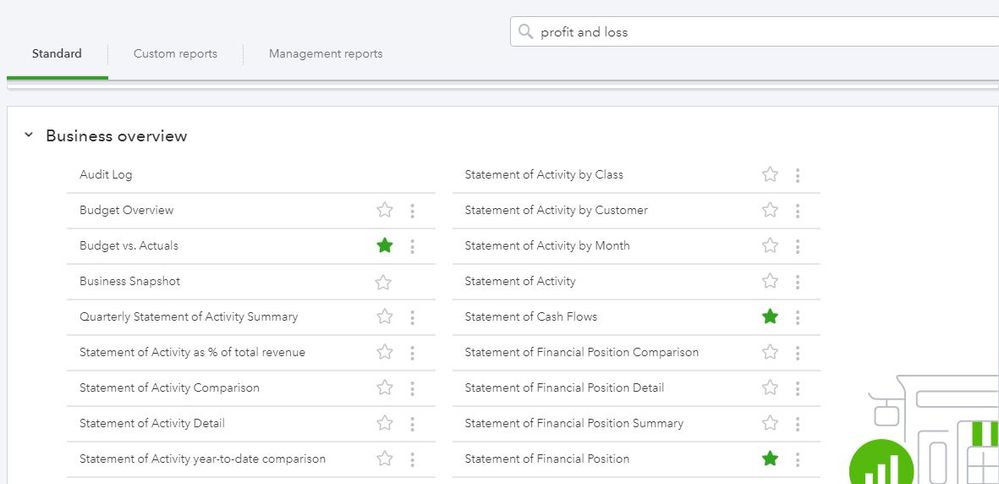The width and height of the screenshot is (999, 484).
Task: Open more options for Statement of Activity by Month
Action: [x=797, y=246]
